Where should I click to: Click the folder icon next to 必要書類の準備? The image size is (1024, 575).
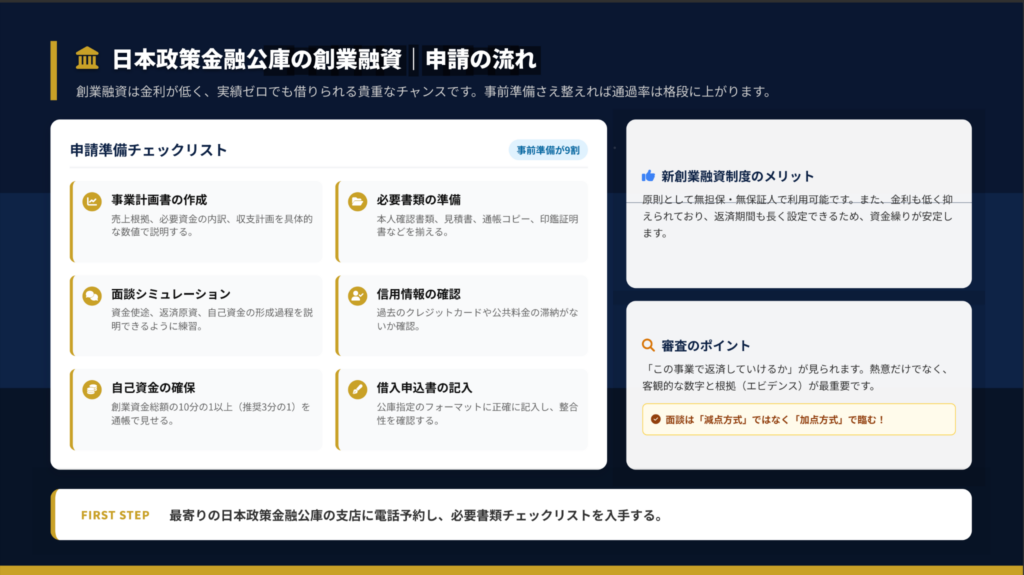(x=357, y=201)
